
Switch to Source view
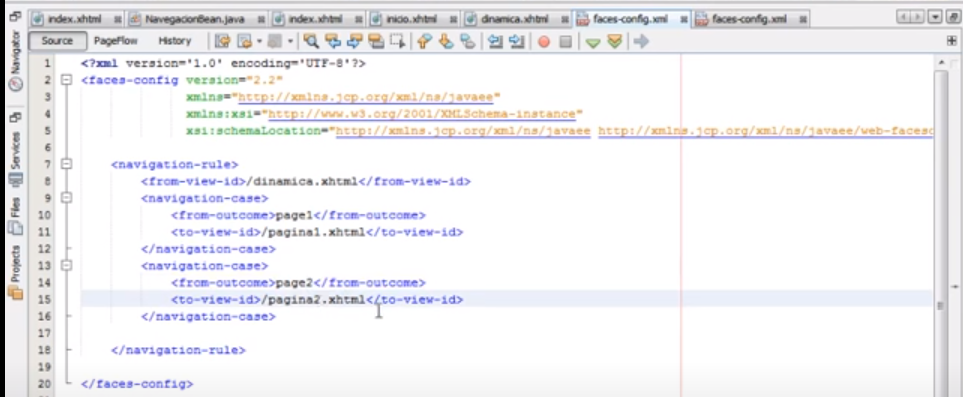click(57, 41)
